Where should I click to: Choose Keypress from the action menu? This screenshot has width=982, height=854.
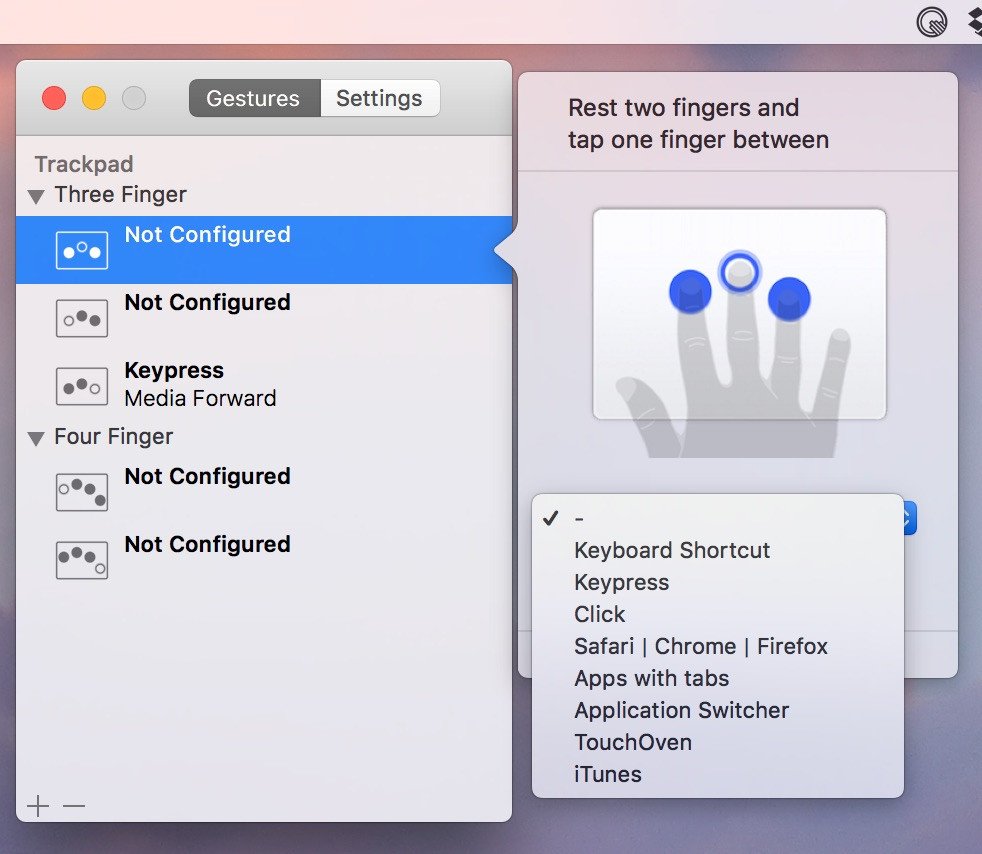tap(718, 582)
